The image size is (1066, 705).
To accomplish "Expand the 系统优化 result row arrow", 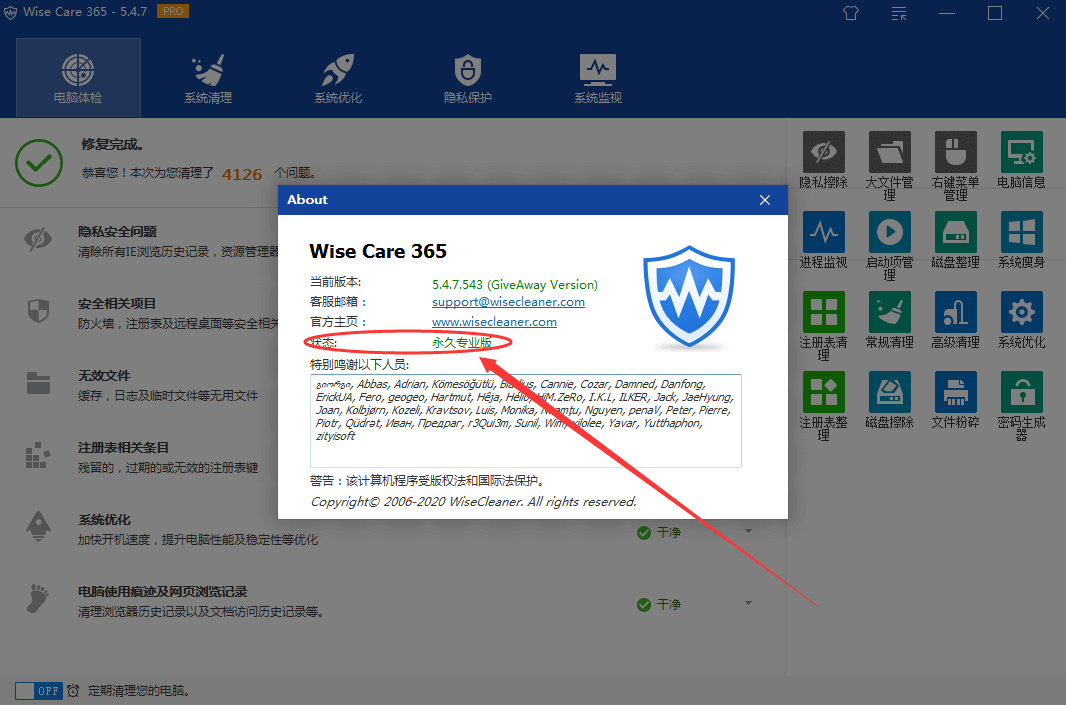I will pyautogui.click(x=748, y=531).
